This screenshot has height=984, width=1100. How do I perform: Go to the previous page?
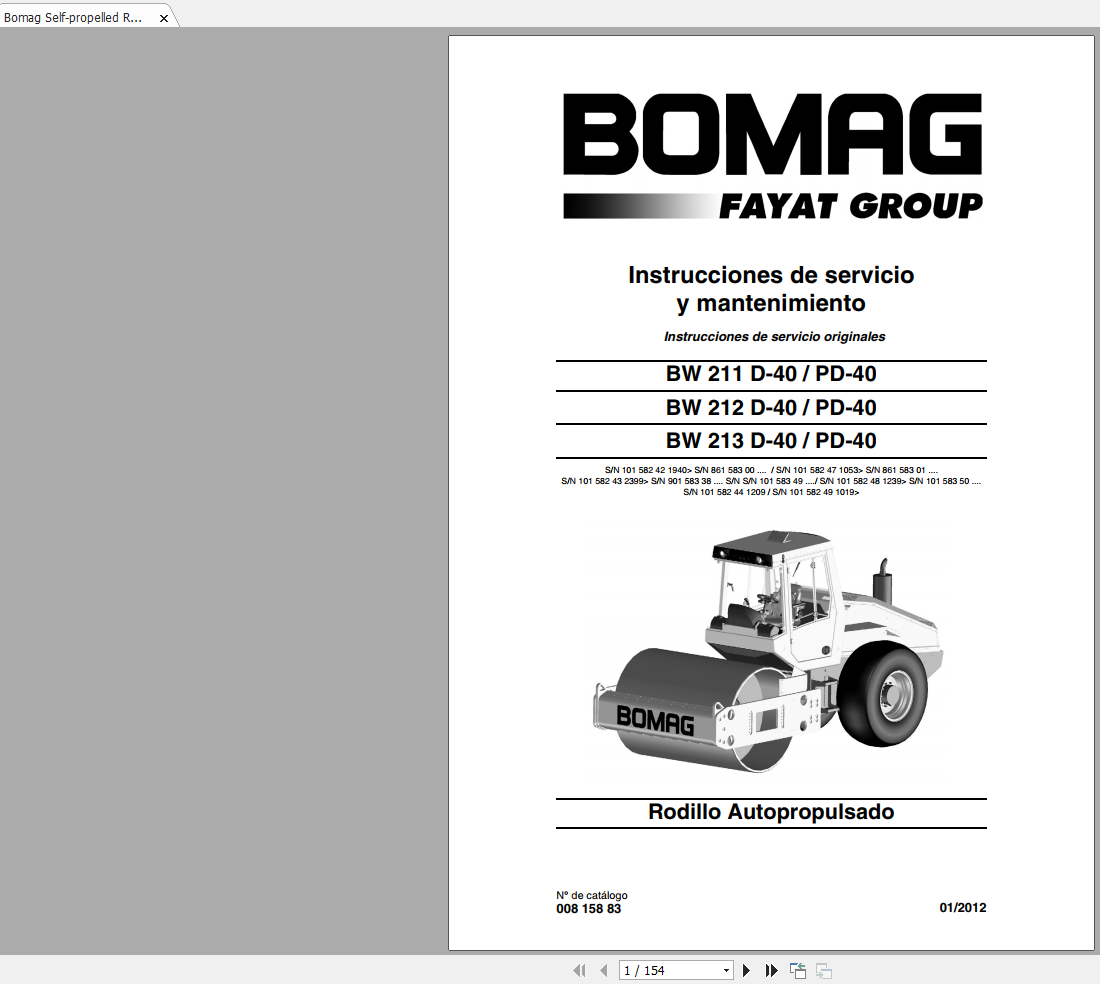tap(603, 971)
